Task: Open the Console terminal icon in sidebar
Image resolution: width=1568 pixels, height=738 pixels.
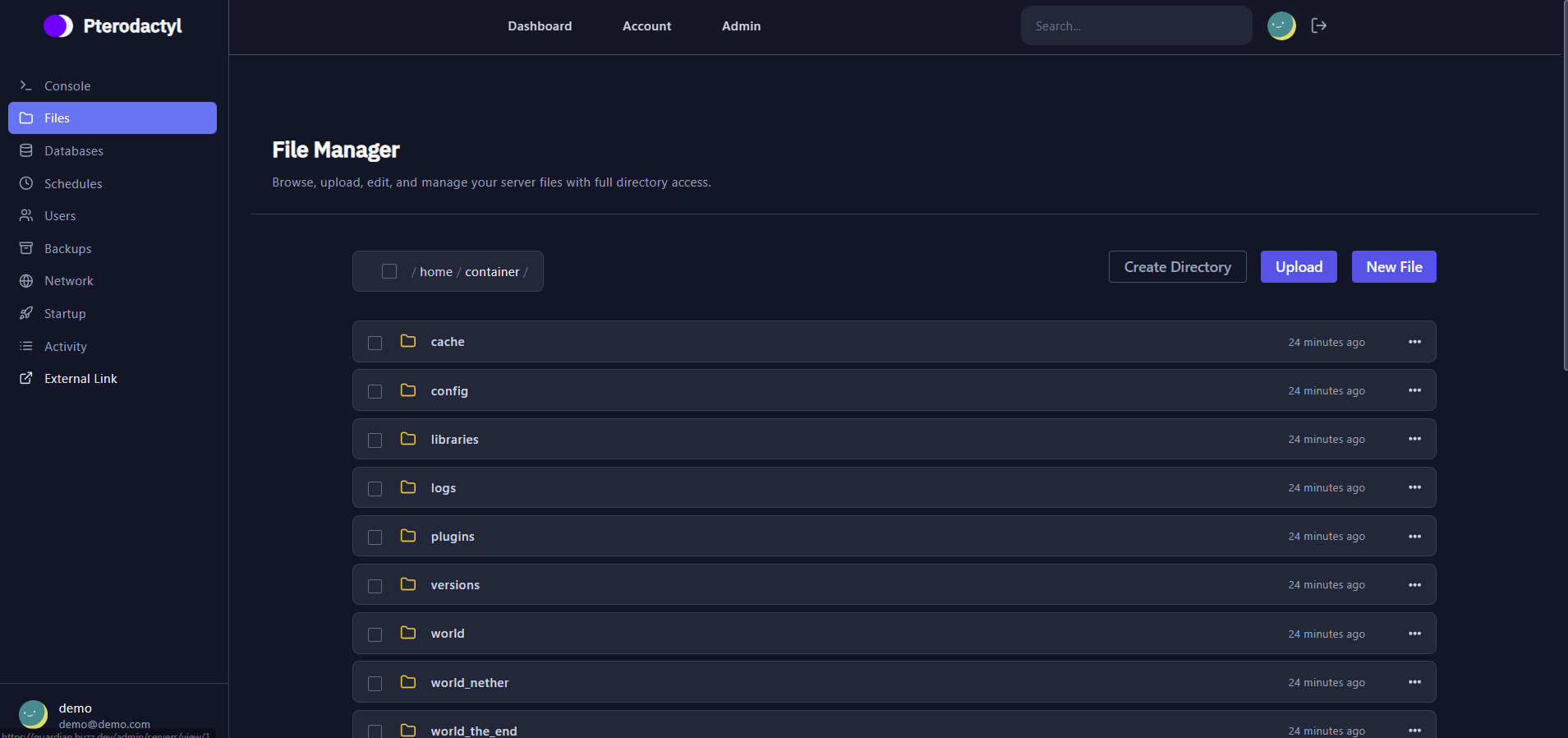Action: pyautogui.click(x=26, y=85)
